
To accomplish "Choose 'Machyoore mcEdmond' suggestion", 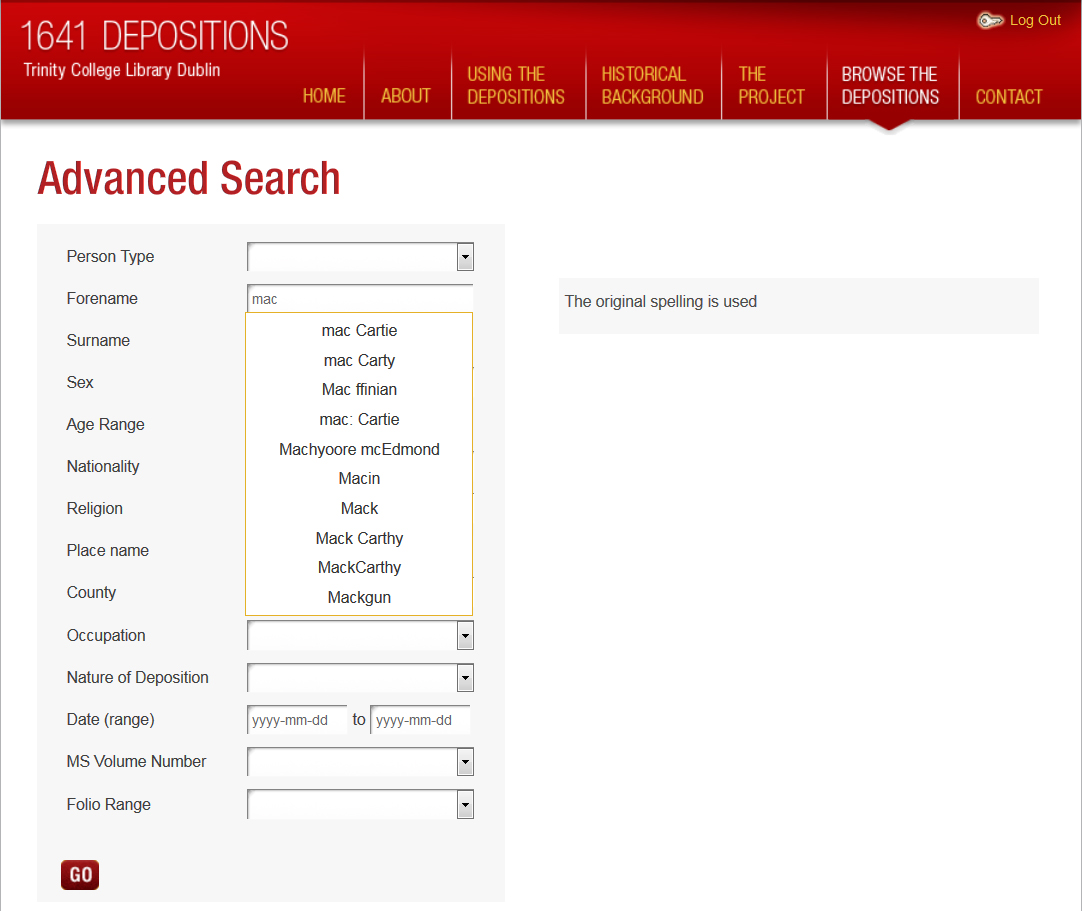I will coord(359,449).
